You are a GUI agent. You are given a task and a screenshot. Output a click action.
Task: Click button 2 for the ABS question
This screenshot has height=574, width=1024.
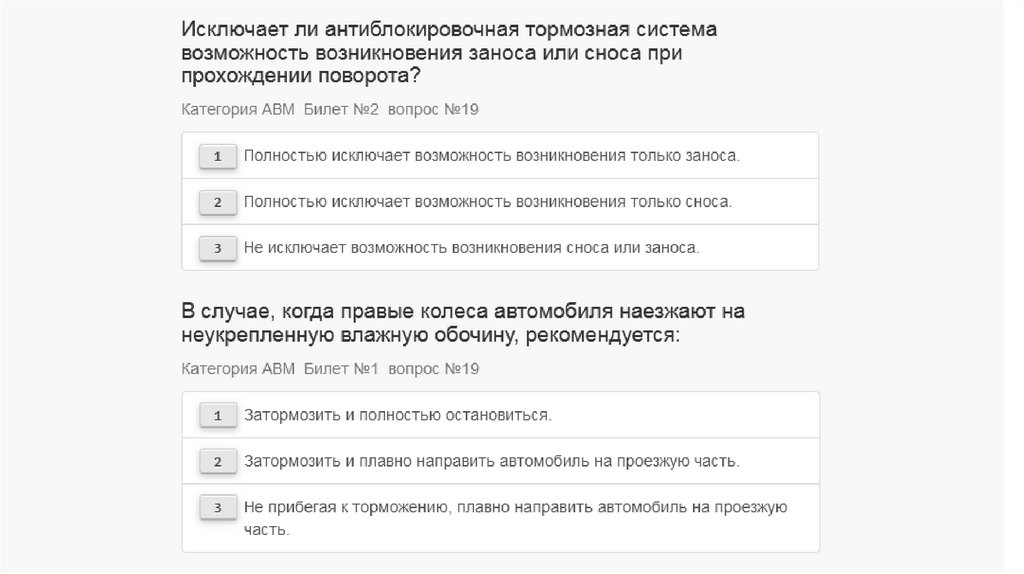click(217, 202)
